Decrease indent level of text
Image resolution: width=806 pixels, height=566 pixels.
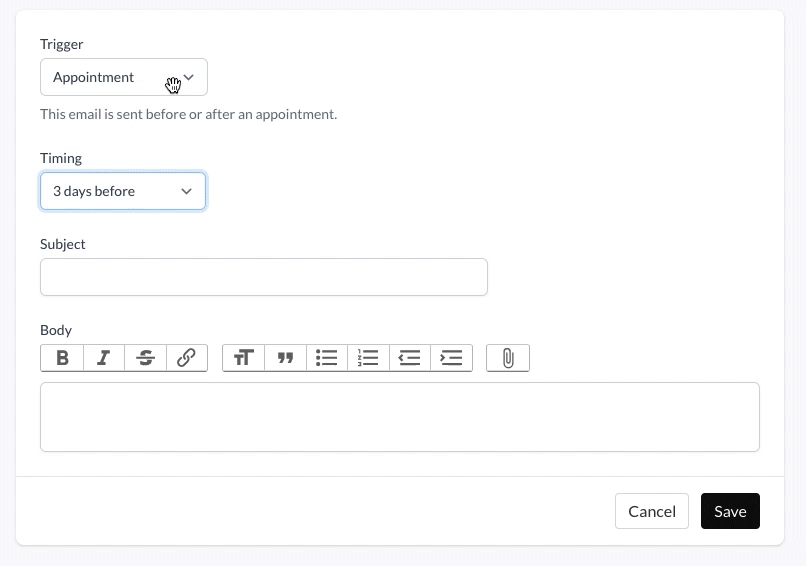pyautogui.click(x=409, y=358)
